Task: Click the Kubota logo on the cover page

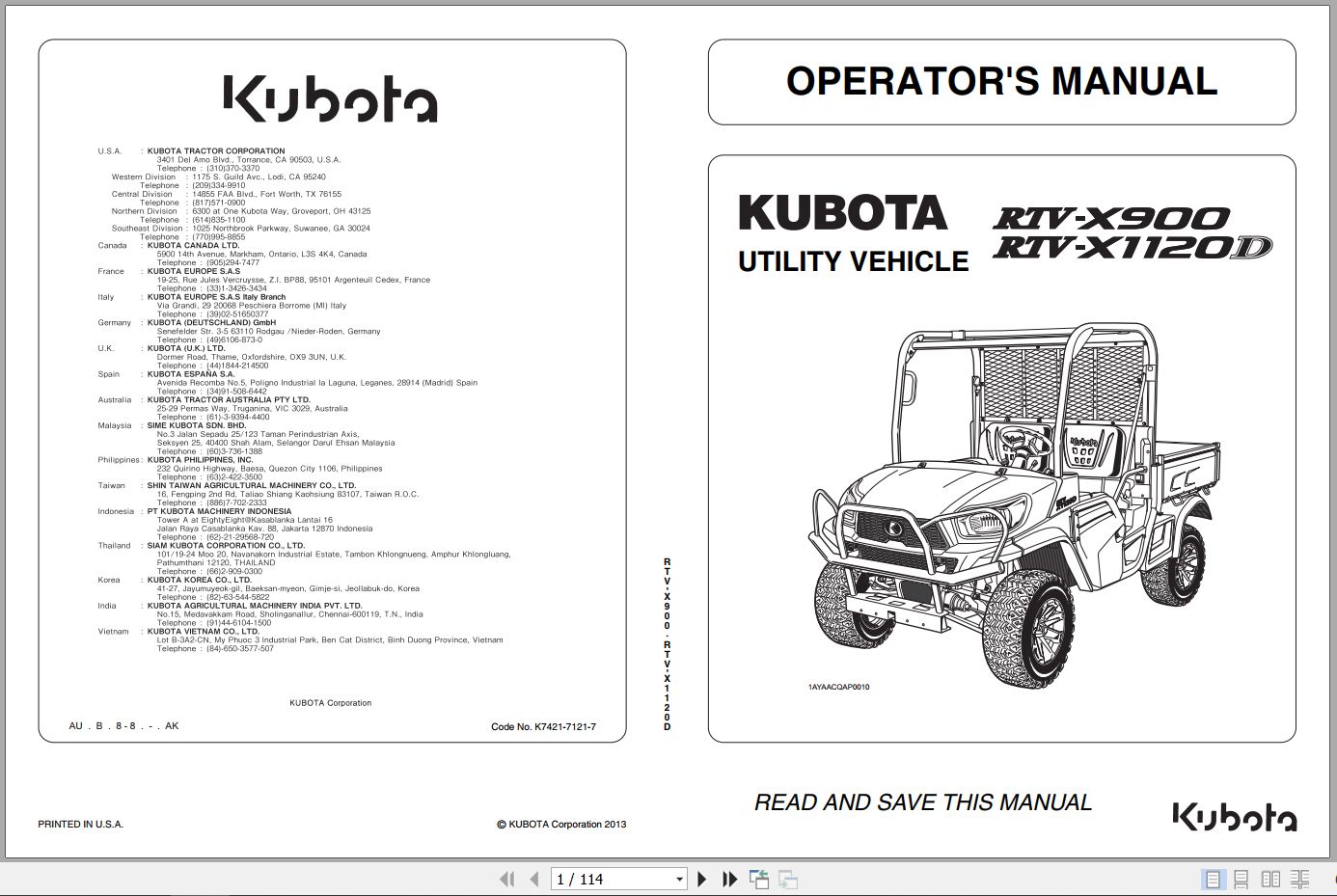Action: click(333, 96)
